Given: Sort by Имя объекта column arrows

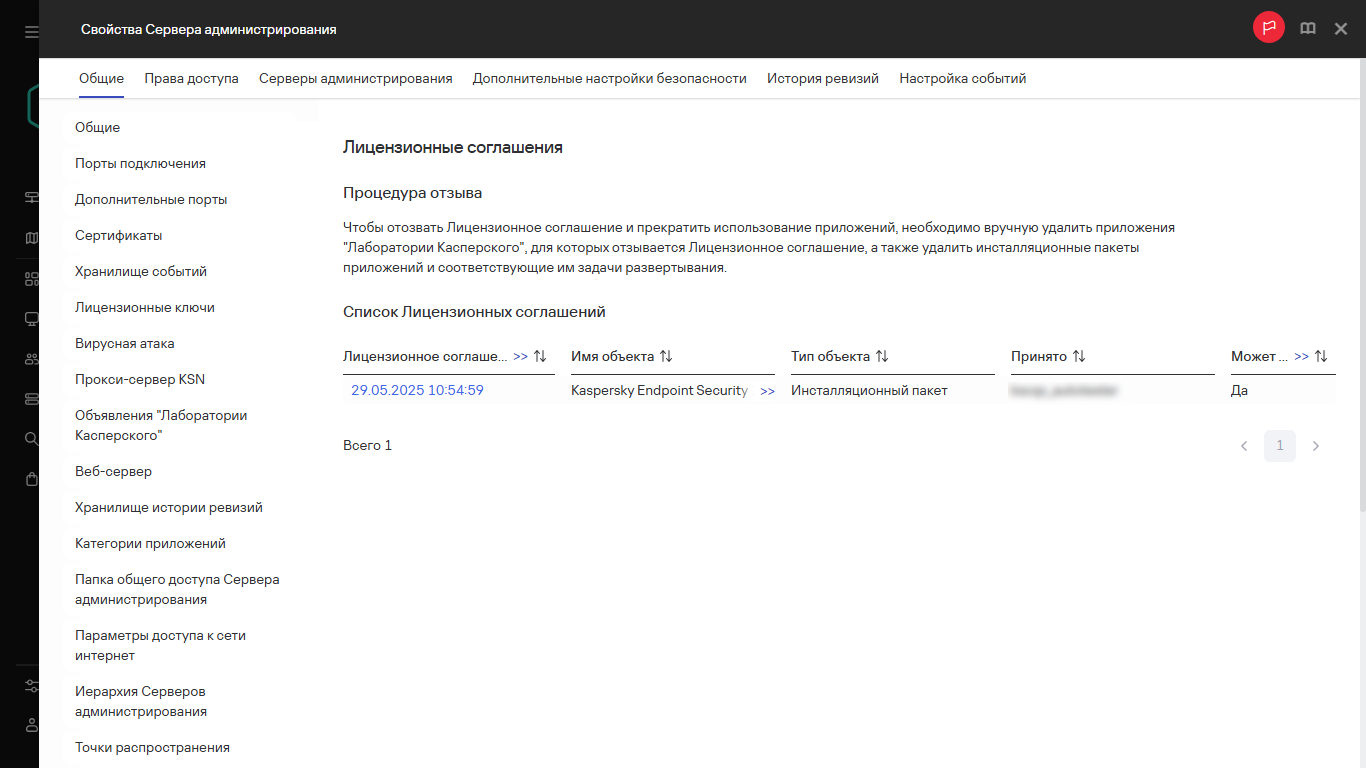Looking at the screenshot, I should [666, 357].
